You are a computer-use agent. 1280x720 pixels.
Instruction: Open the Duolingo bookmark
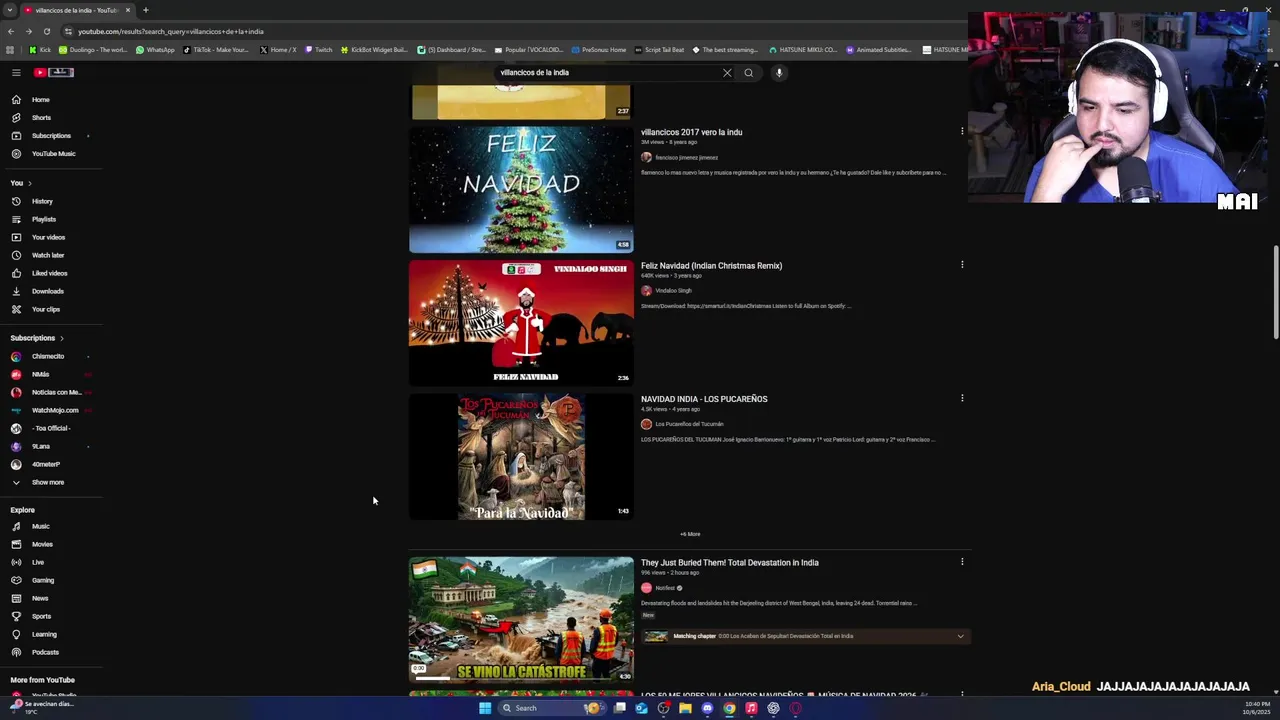point(93,50)
